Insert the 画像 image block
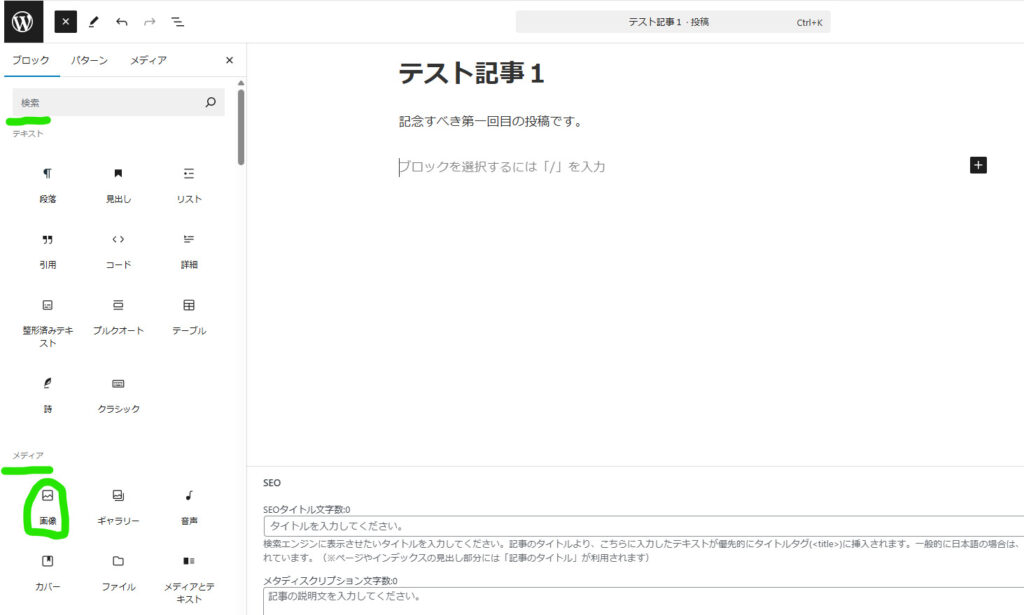The height and width of the screenshot is (615, 1024). pos(47,506)
